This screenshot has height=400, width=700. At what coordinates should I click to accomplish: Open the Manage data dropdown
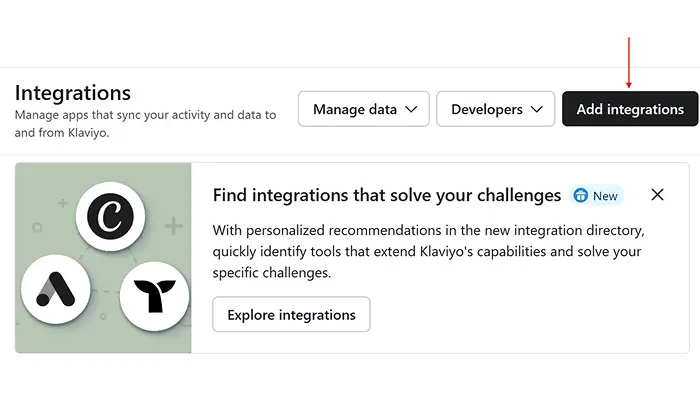(364, 109)
